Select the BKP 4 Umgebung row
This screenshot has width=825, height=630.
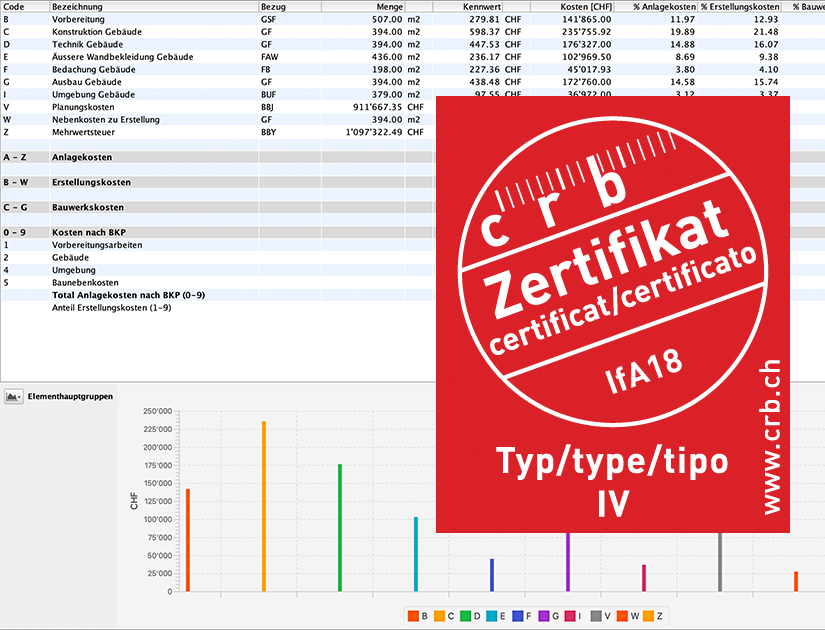(x=218, y=270)
